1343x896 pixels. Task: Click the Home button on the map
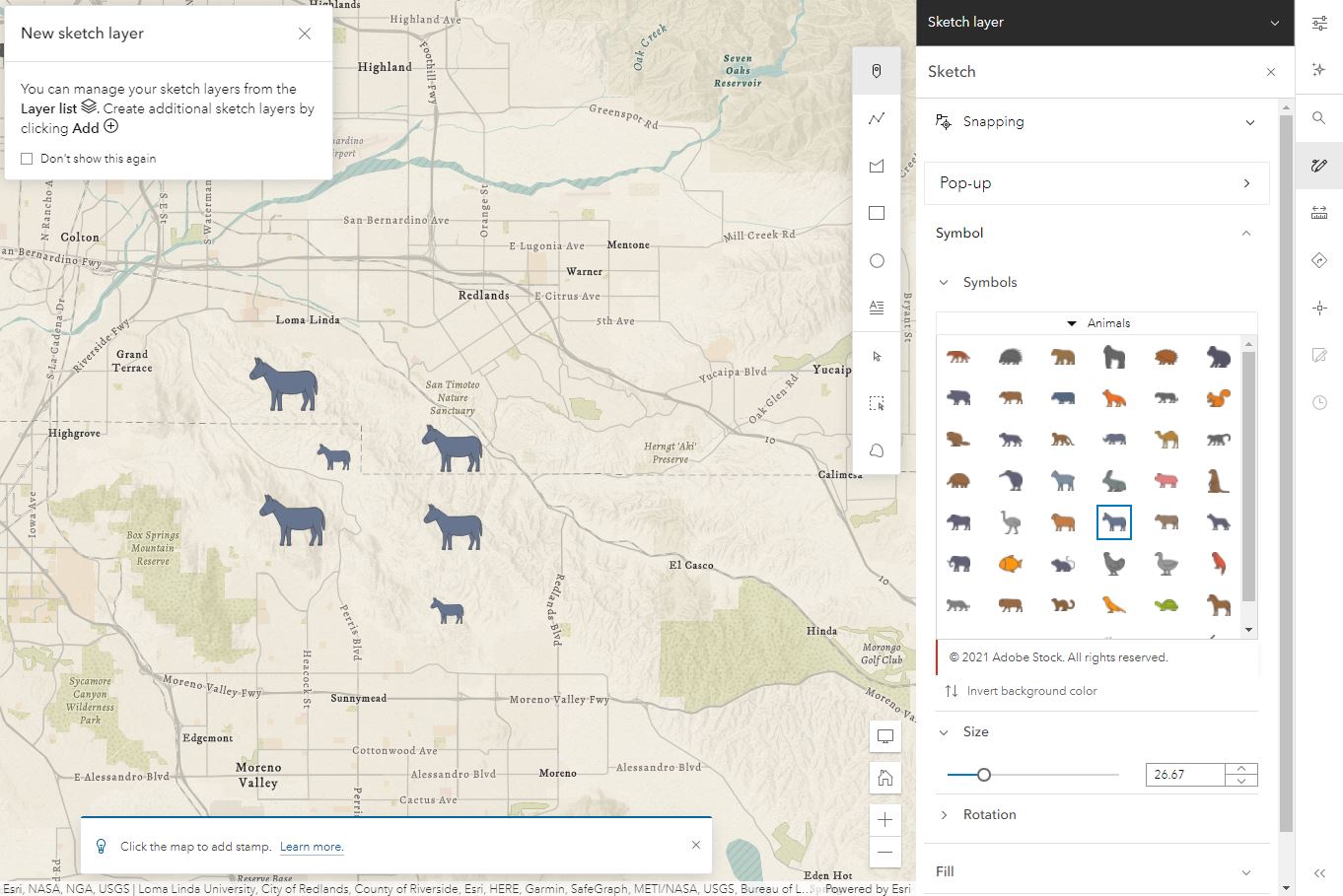(x=884, y=778)
